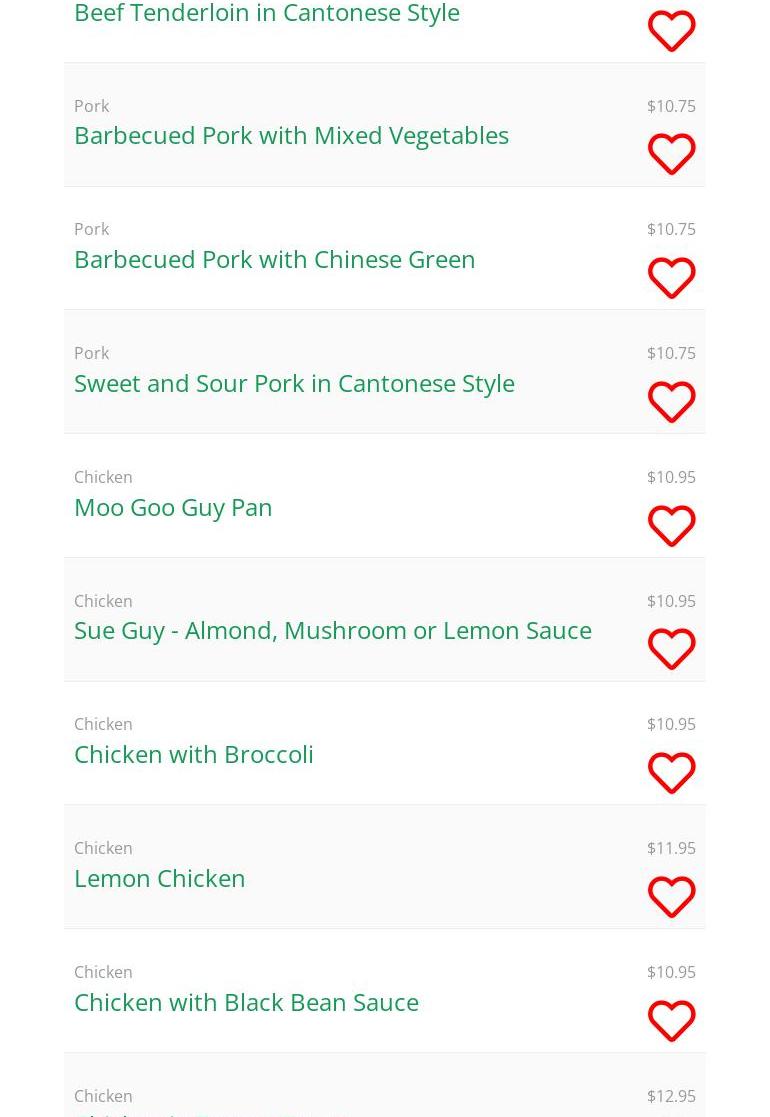Select Chicken with Black Bean Sauce title
The image size is (770, 1117).
[x=246, y=1002]
